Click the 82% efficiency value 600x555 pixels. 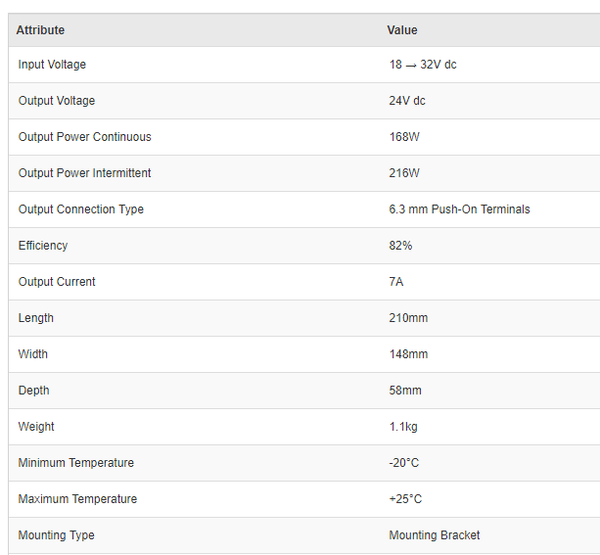point(400,245)
